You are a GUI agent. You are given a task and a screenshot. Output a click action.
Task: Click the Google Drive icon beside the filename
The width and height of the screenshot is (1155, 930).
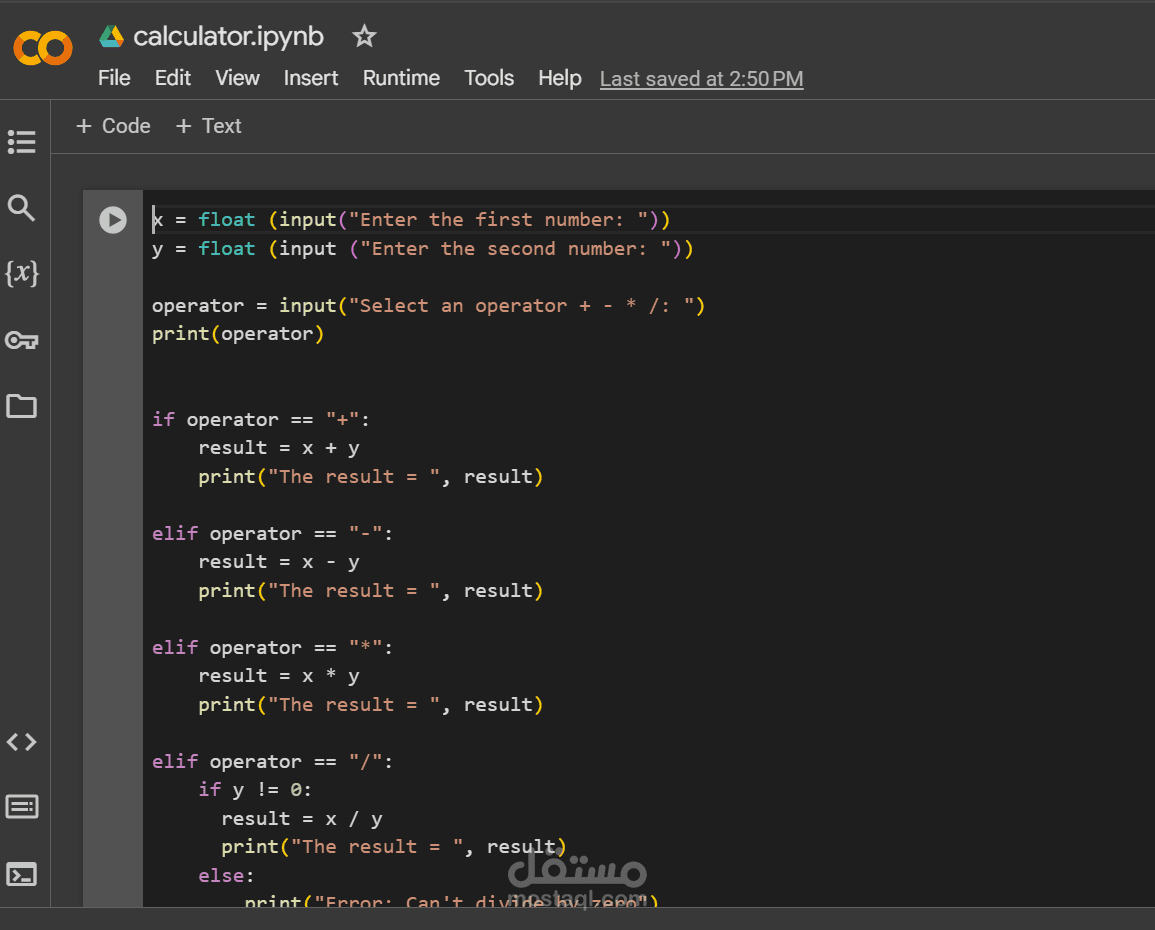point(111,36)
